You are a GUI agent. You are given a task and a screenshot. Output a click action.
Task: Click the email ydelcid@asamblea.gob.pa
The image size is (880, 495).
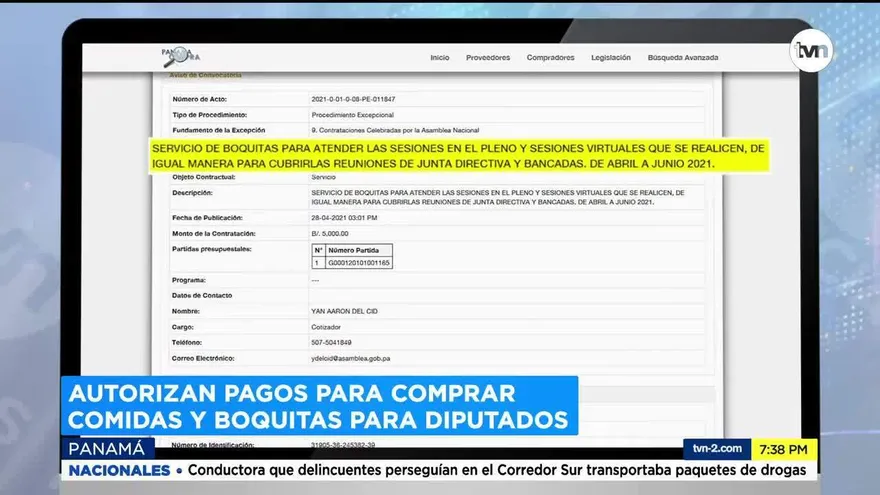click(x=350, y=359)
